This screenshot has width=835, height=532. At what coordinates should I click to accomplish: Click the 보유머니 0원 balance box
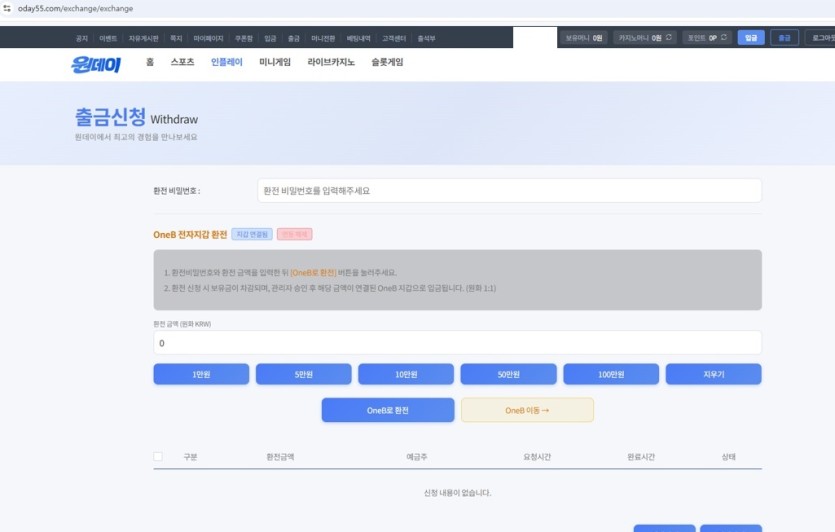point(584,37)
